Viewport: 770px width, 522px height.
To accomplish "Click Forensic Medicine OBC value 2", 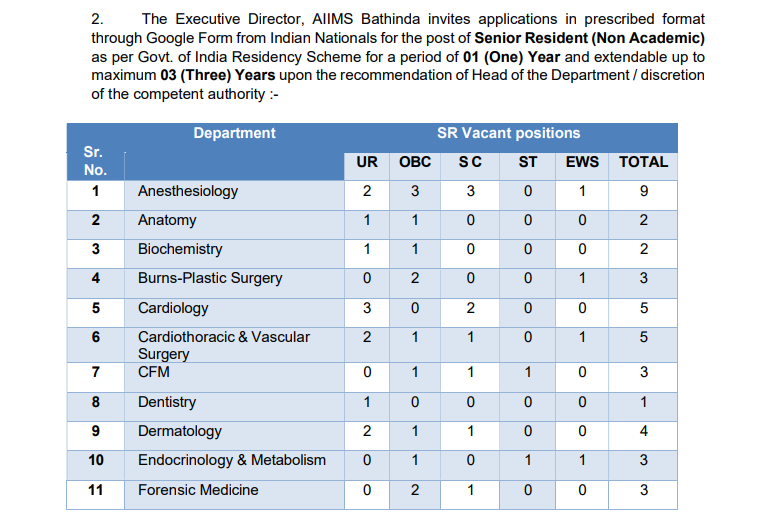I will pyautogui.click(x=415, y=490).
